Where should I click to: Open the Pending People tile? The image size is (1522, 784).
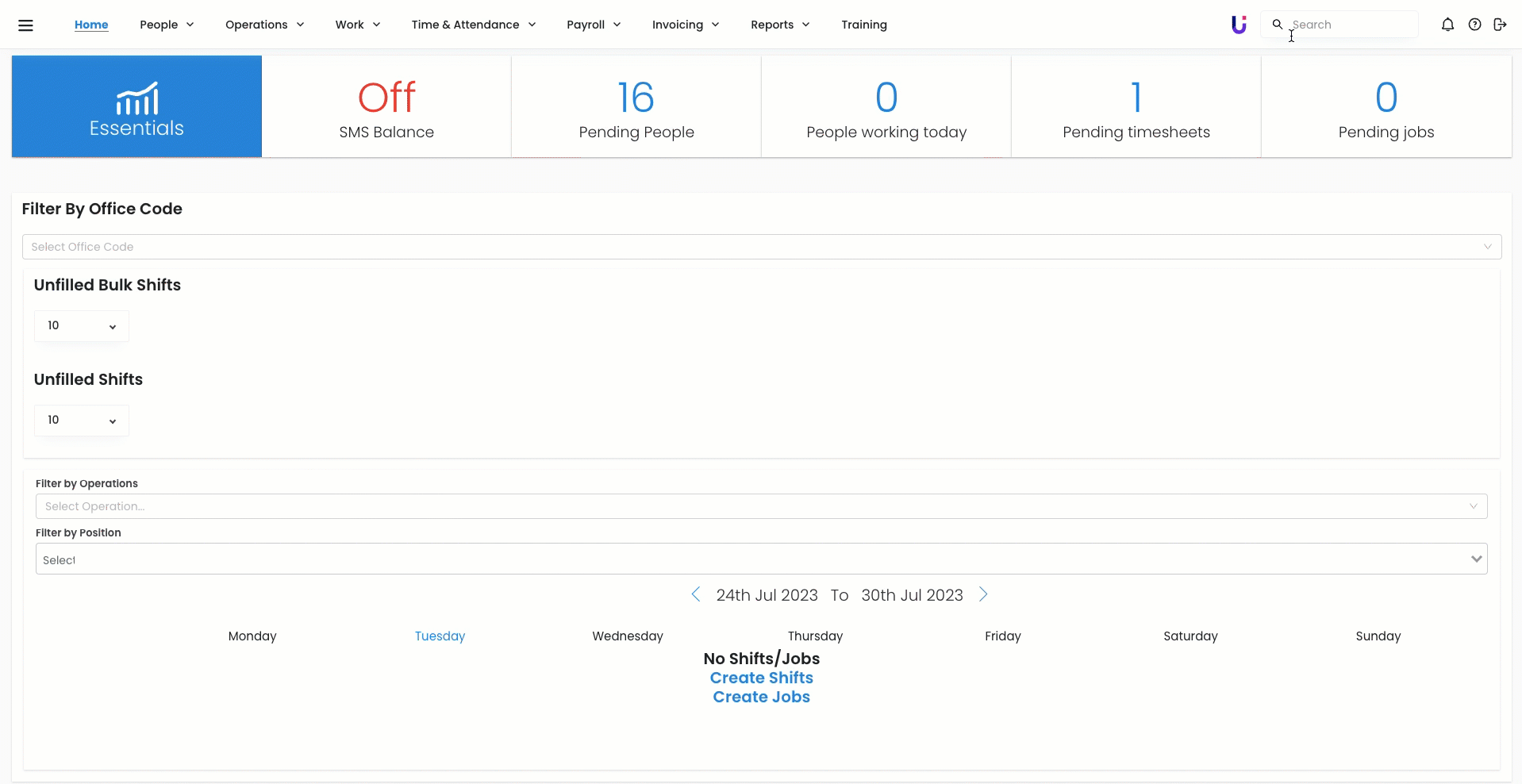pyautogui.click(x=636, y=106)
